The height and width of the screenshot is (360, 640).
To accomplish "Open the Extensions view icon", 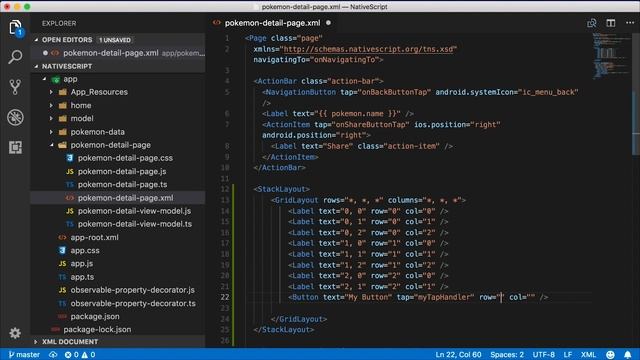I will click(x=15, y=147).
